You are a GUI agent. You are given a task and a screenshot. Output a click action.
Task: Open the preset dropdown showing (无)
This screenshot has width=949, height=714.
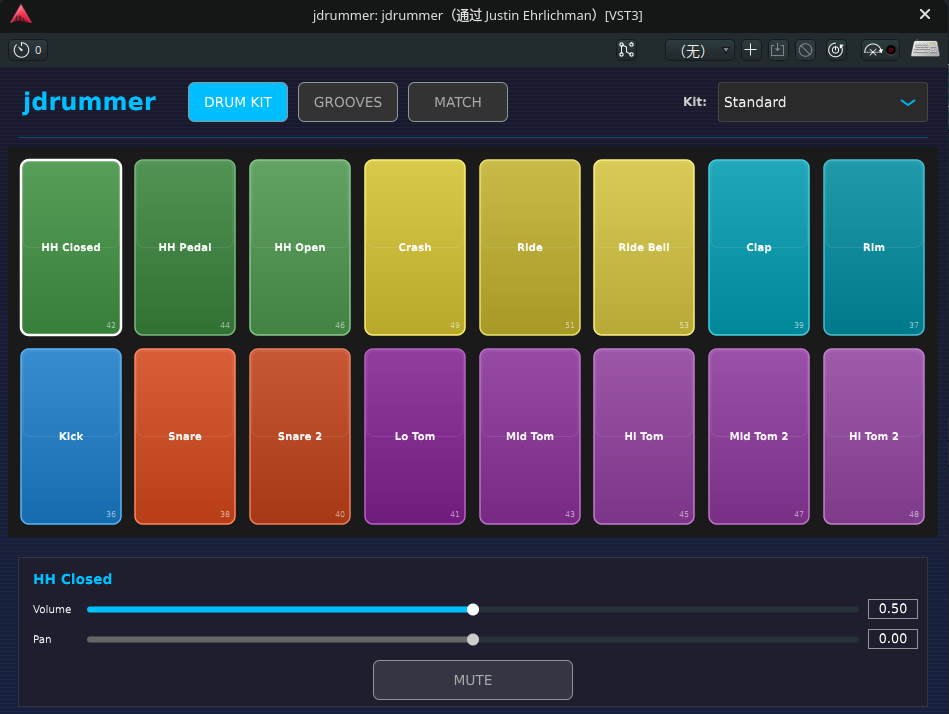pyautogui.click(x=700, y=50)
